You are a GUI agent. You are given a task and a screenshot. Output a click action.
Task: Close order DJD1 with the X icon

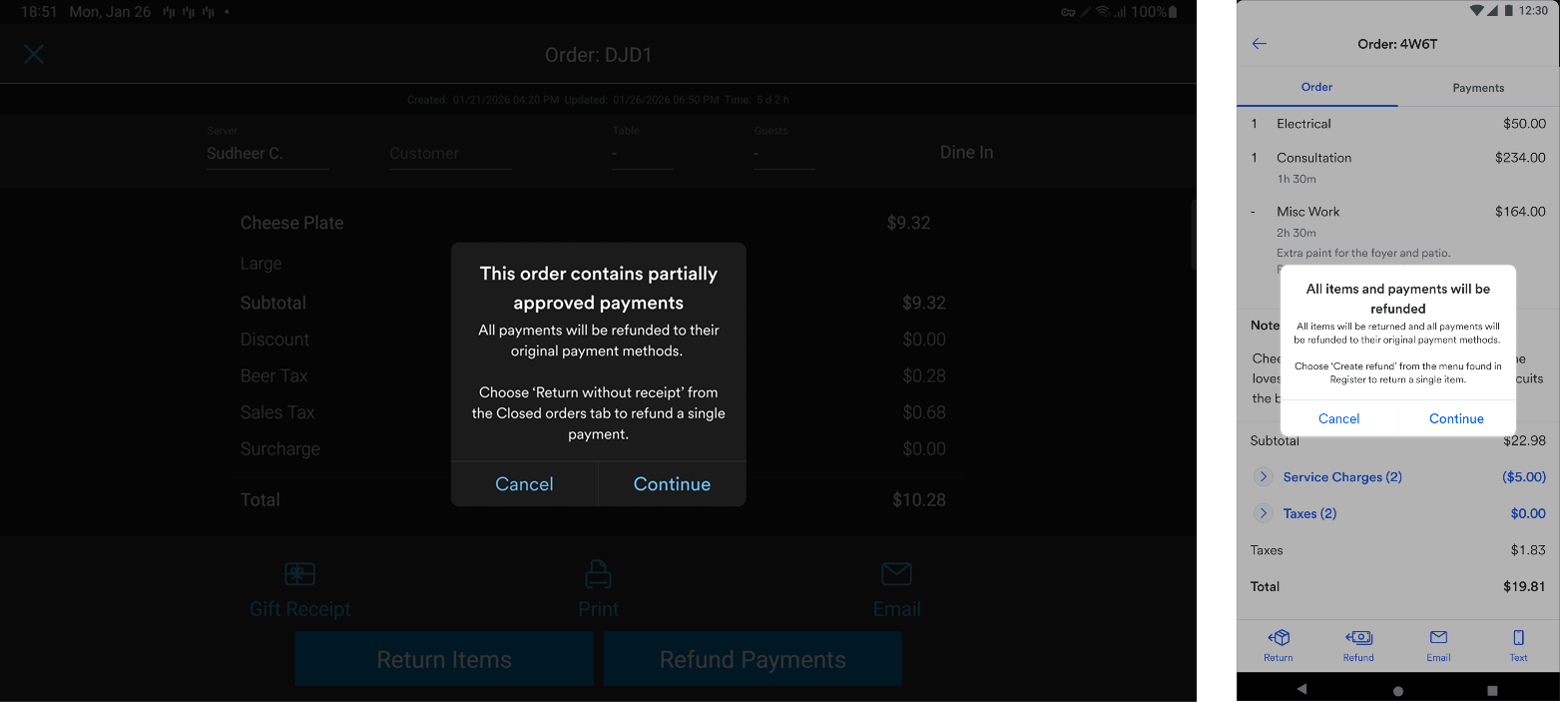[x=34, y=54]
